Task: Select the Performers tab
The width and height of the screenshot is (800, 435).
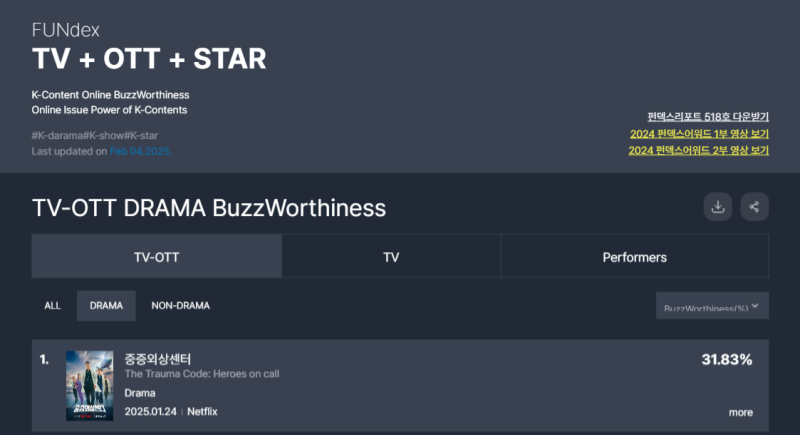Action: coord(634,257)
